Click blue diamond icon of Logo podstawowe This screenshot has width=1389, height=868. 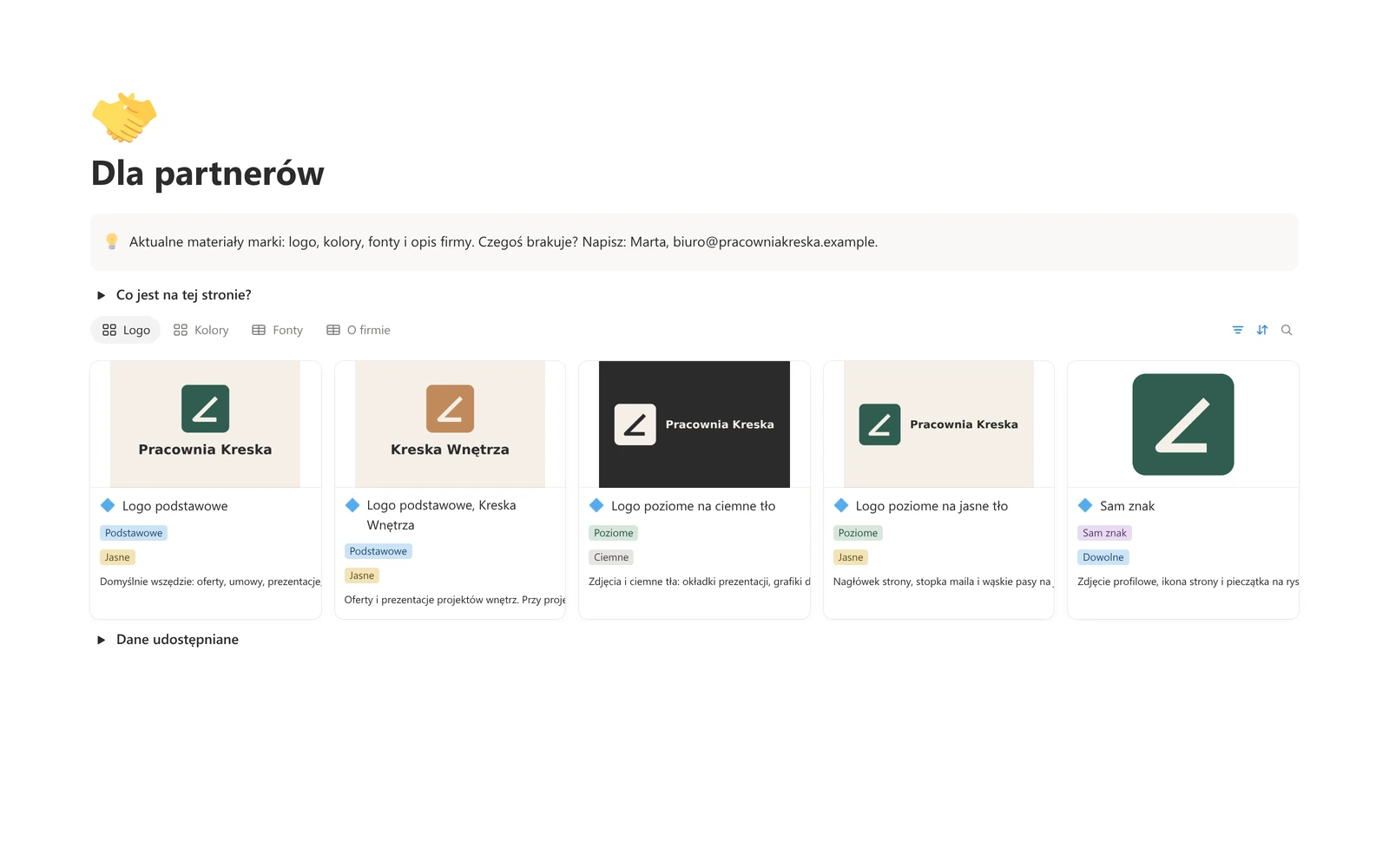pyautogui.click(x=108, y=505)
